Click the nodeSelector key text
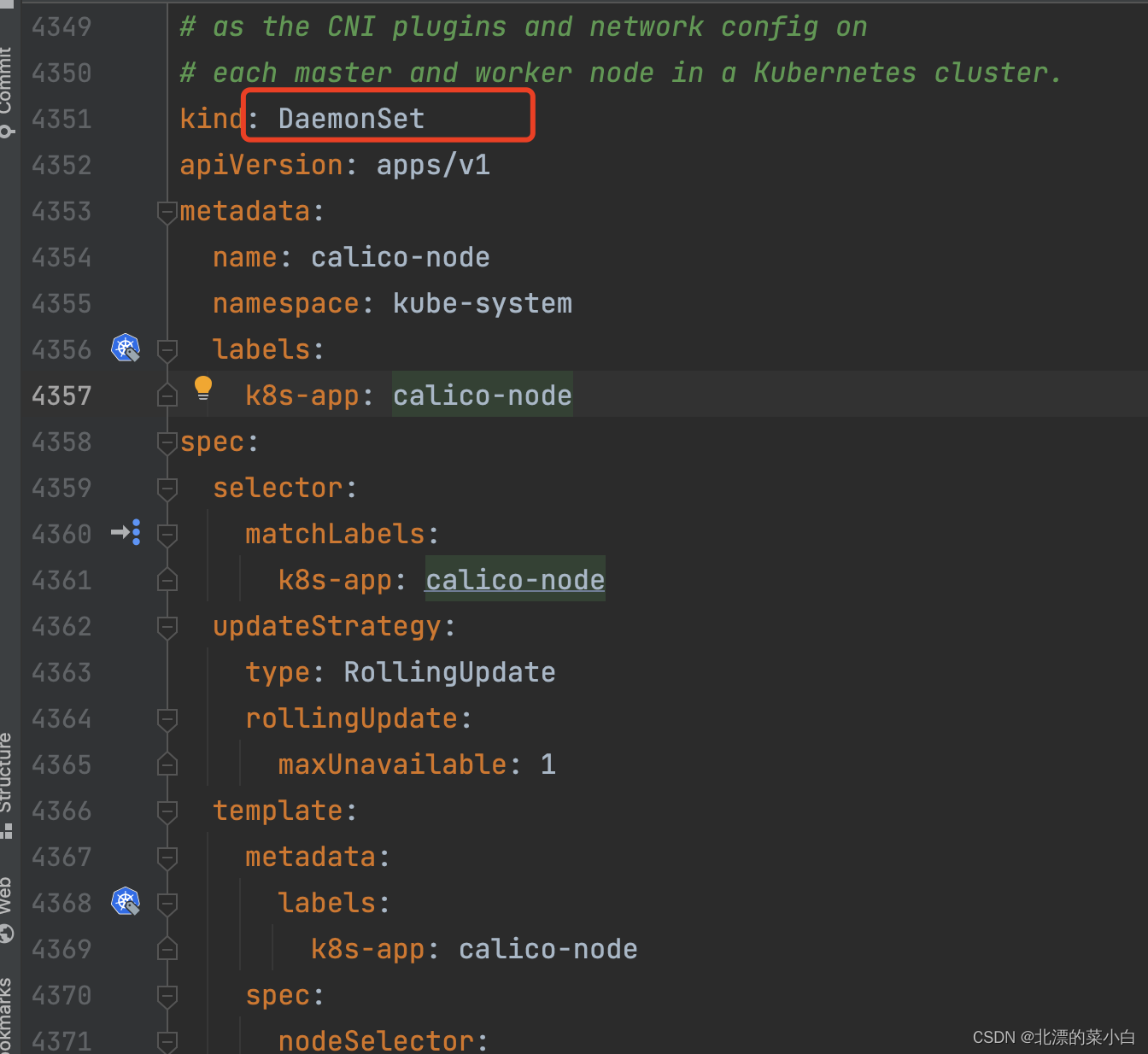Viewport: 1148px width, 1054px height. coord(376,1041)
